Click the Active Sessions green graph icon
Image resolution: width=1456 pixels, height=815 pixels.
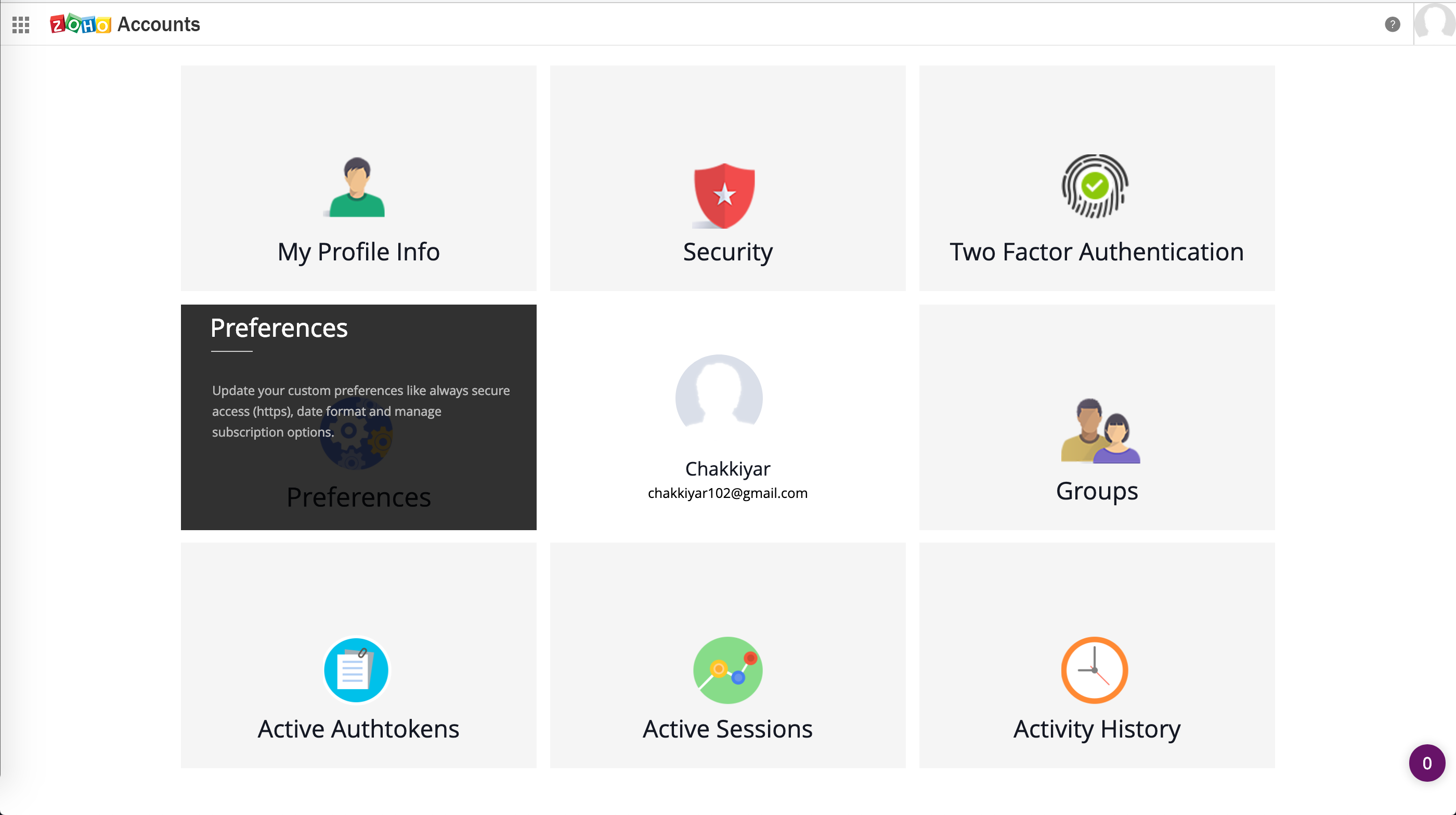(727, 670)
